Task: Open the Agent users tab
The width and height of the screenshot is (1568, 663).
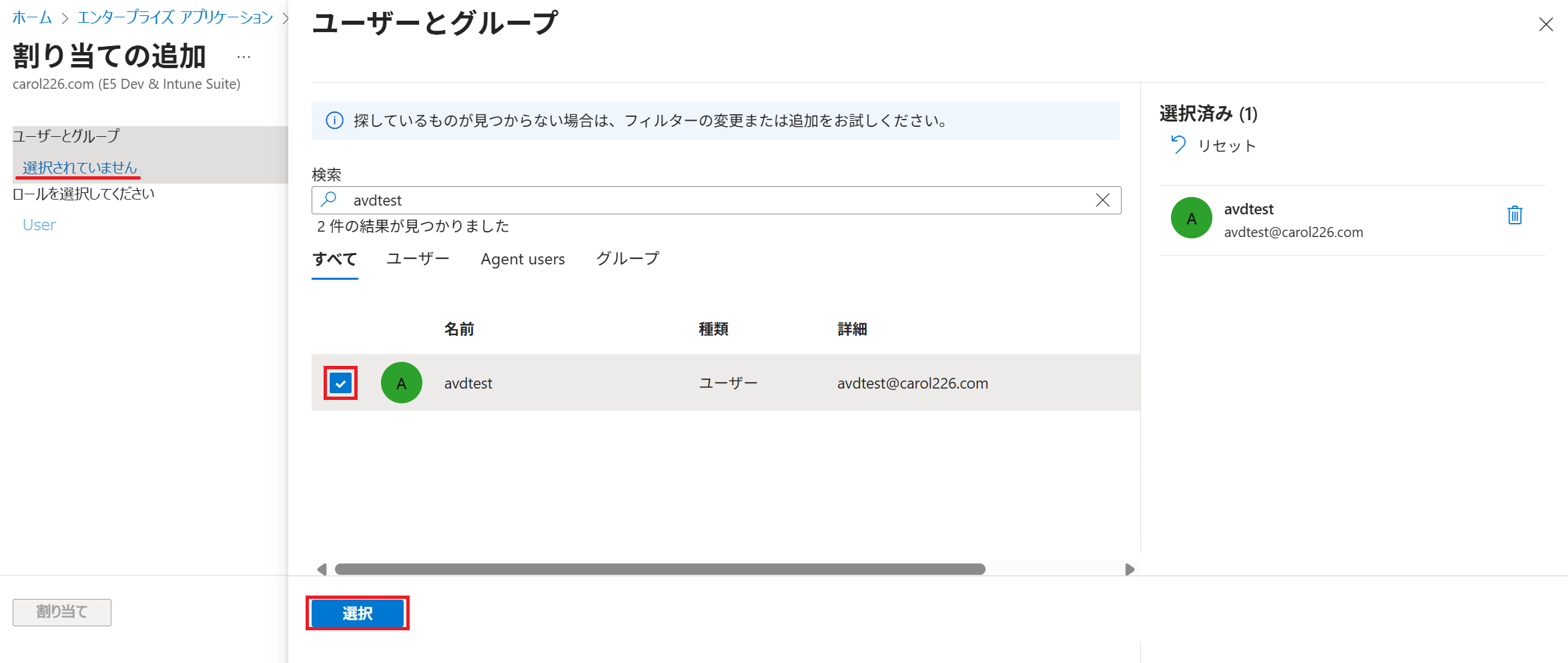Action: [x=522, y=259]
